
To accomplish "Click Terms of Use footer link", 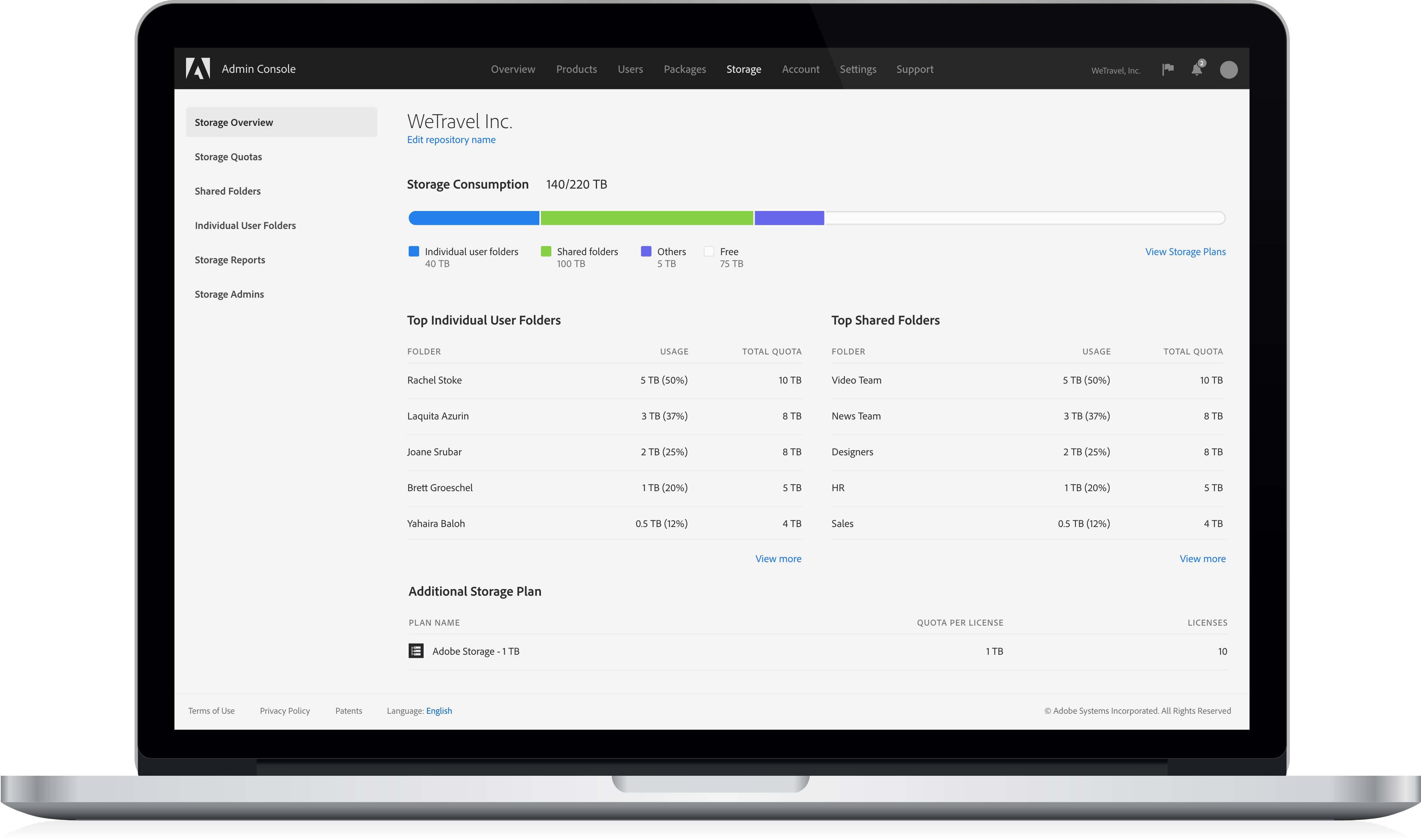I will 211,711.
